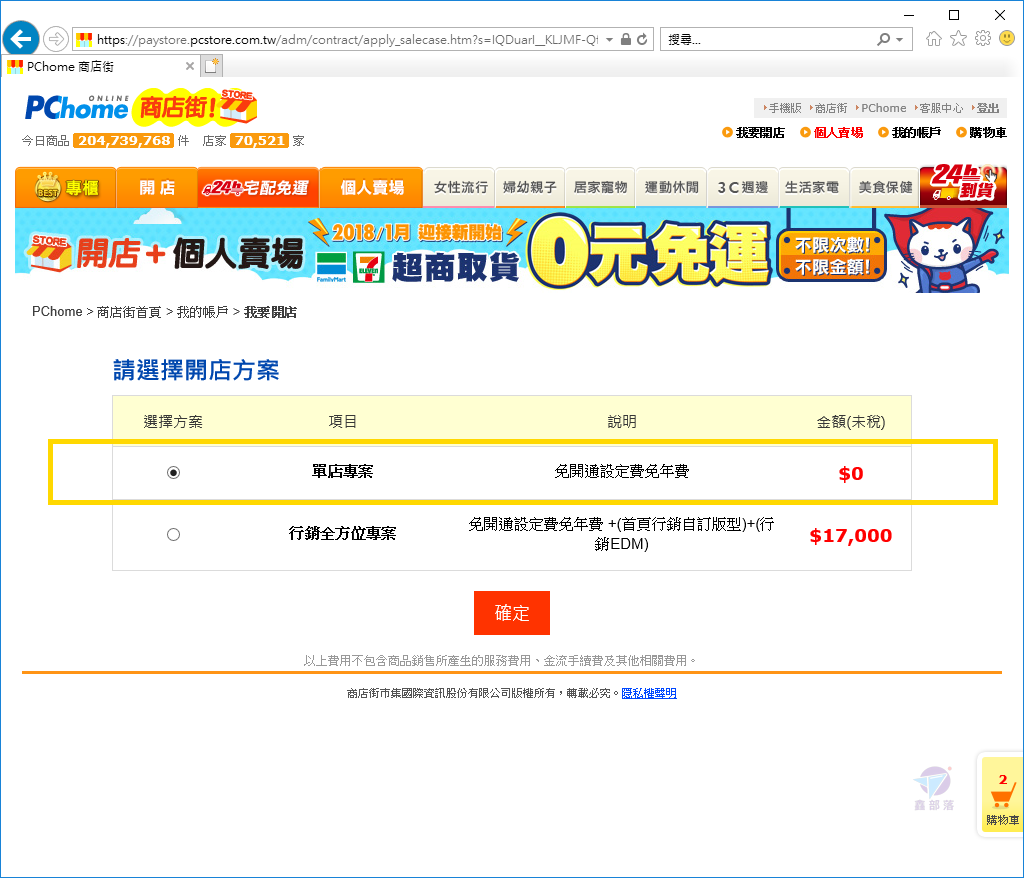Image resolution: width=1024 pixels, height=878 pixels.
Task: Open the floating 購物車 cart icon
Action: tap(1002, 796)
